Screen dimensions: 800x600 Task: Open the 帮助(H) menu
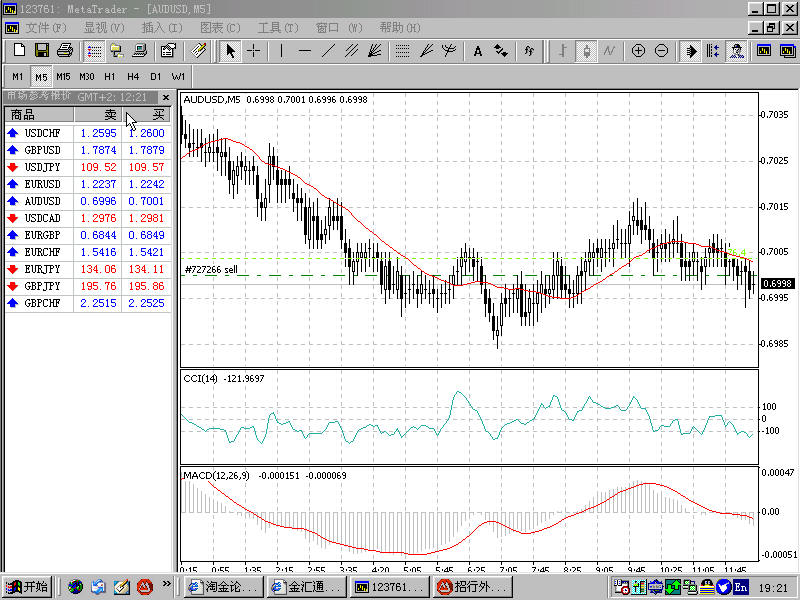tap(400, 28)
